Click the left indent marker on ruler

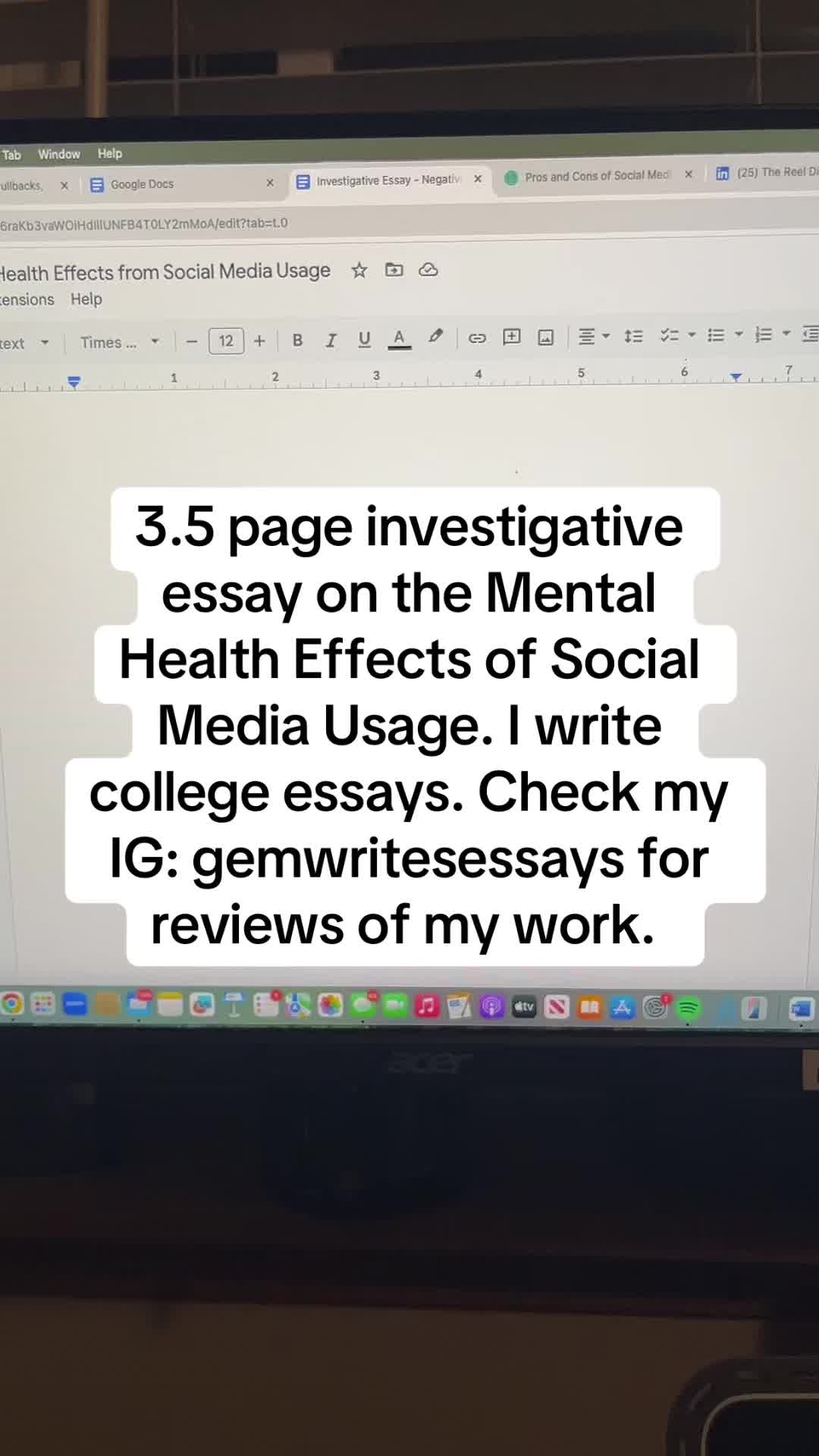tap(74, 381)
